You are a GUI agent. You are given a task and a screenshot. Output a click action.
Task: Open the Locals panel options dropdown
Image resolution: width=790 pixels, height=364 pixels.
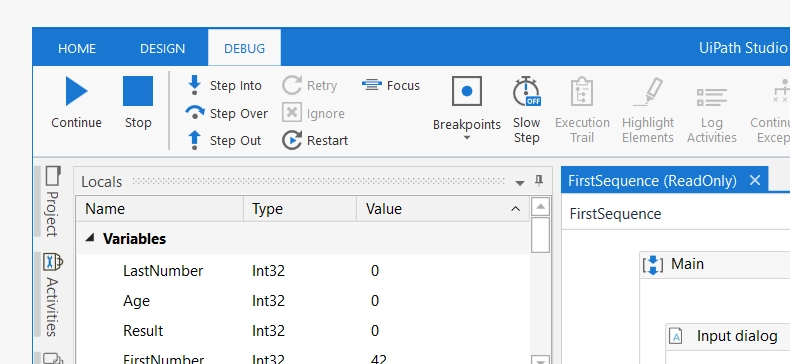click(520, 183)
